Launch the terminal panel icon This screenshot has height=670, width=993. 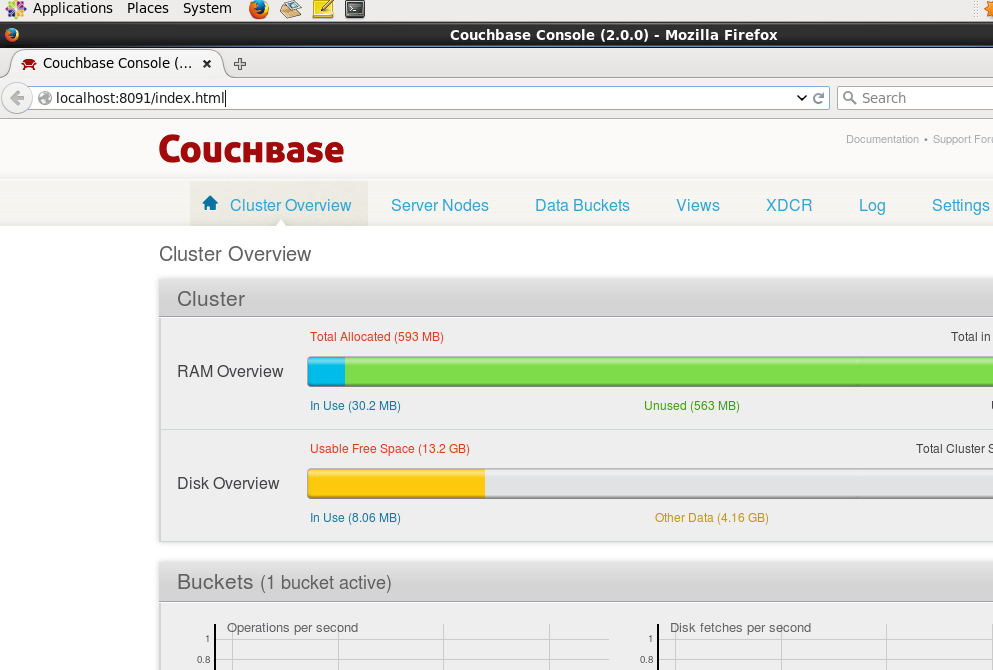tap(355, 9)
